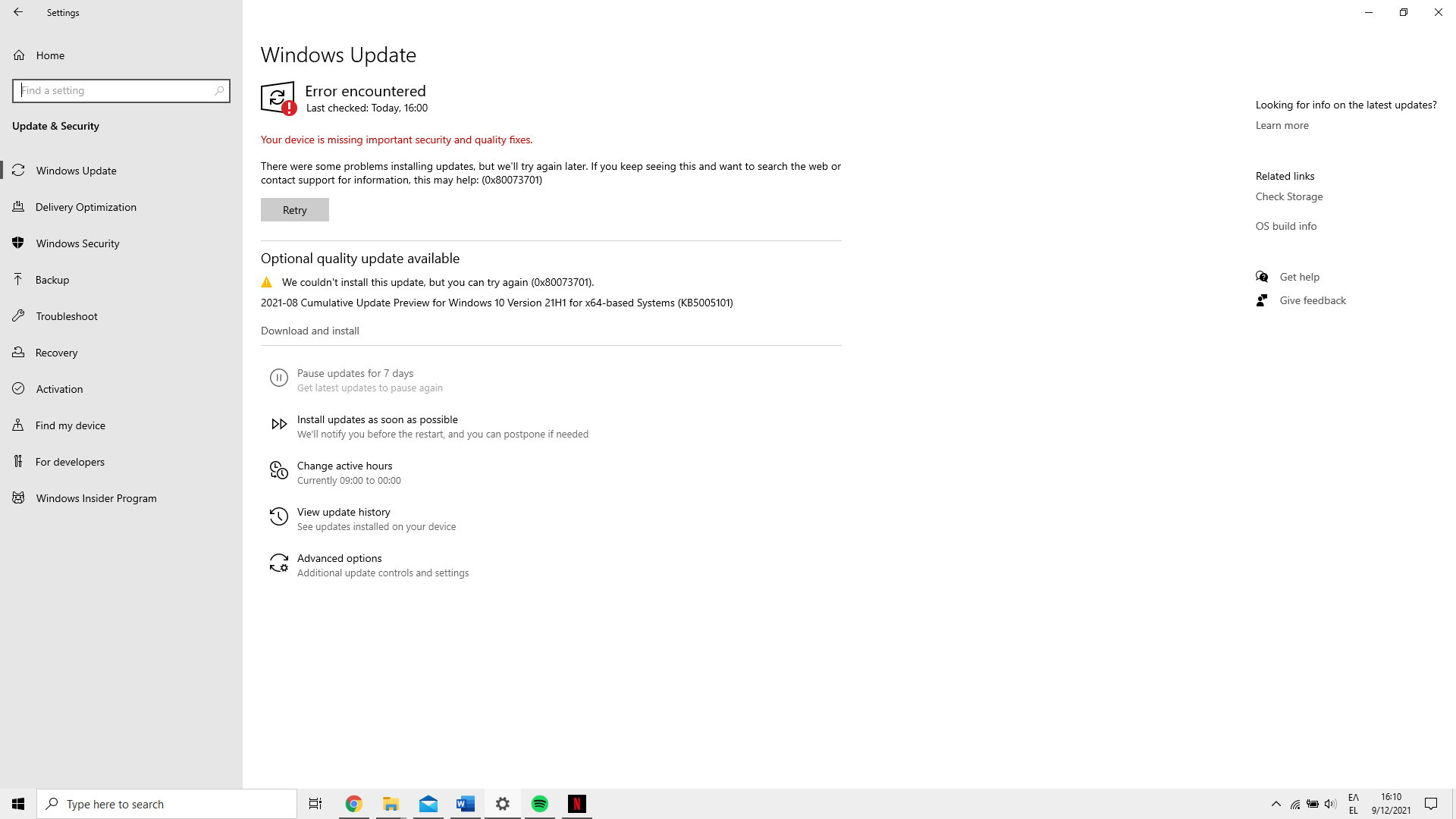The image size is (1456, 819).
Task: Click the Give feedback link
Action: (x=1313, y=300)
